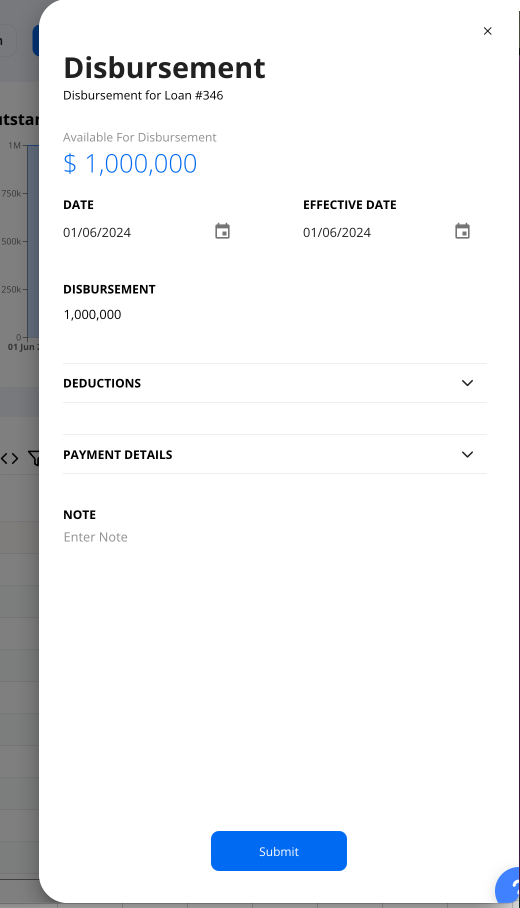Click the partially hidden blue button behind panel
The width and height of the screenshot is (520, 908).
click(x=35, y=41)
